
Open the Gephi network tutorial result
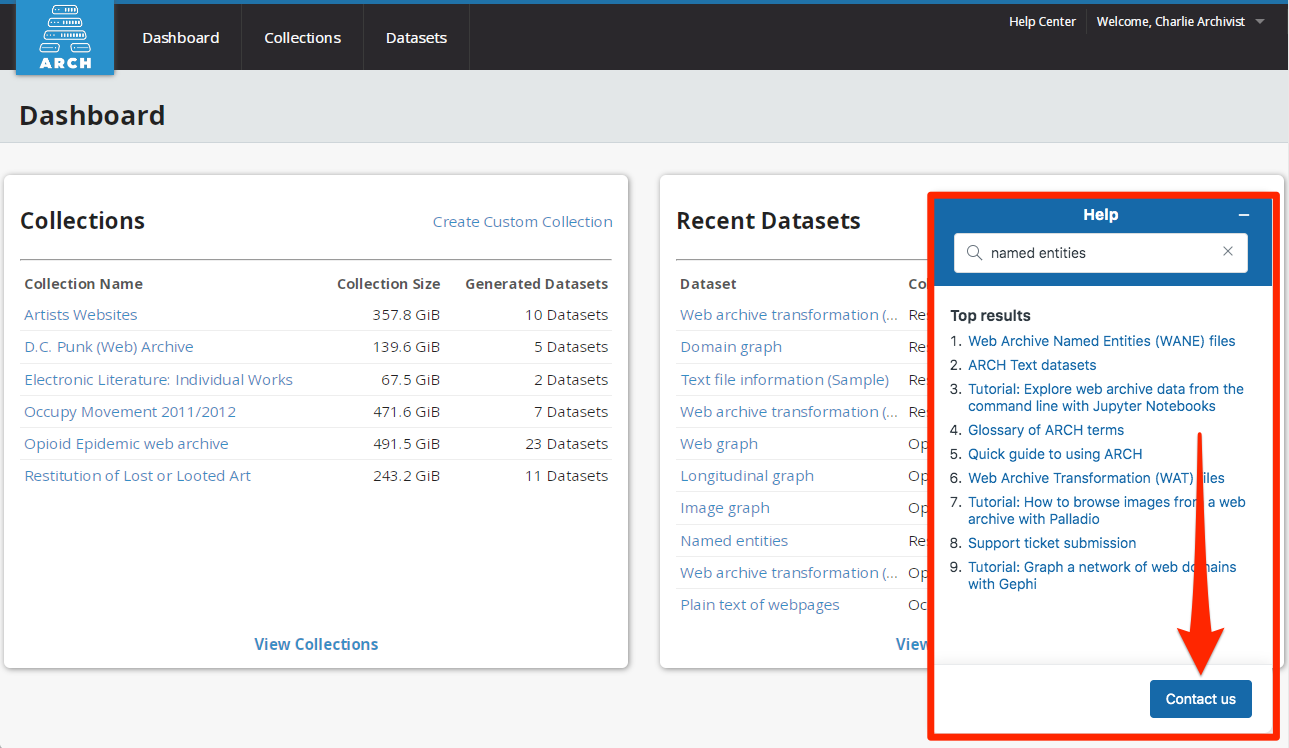[1102, 575]
